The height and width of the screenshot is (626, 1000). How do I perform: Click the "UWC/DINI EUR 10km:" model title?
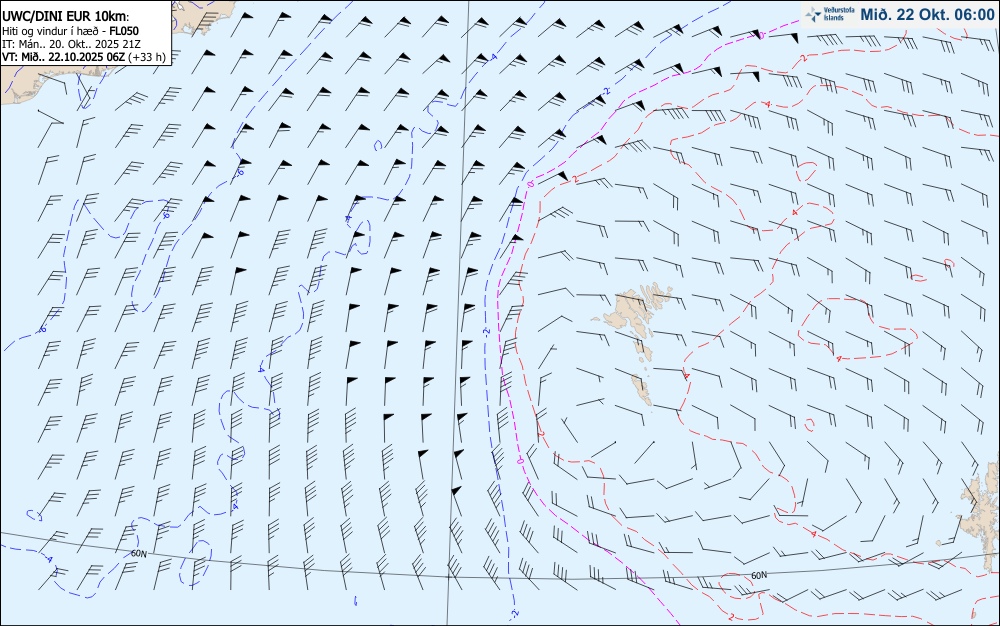(x=66, y=17)
